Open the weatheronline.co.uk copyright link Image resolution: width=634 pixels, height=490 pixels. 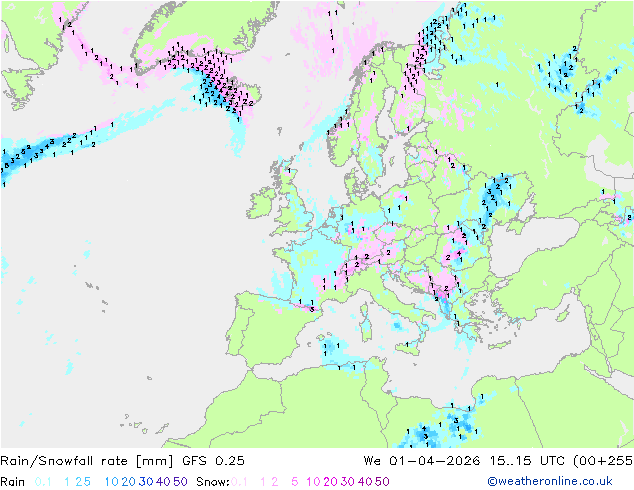pyautogui.click(x=549, y=481)
